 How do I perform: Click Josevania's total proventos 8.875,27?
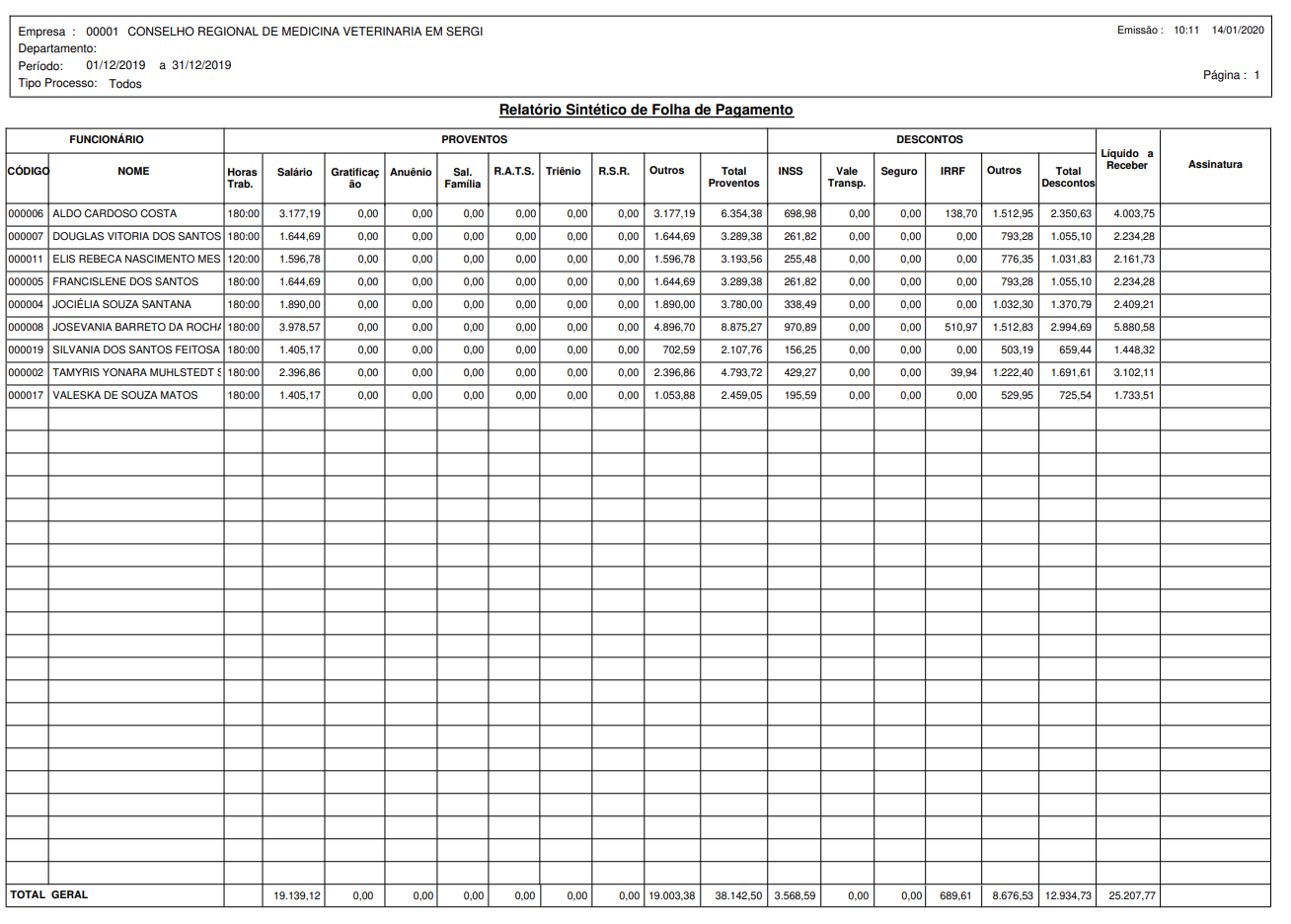point(741,327)
